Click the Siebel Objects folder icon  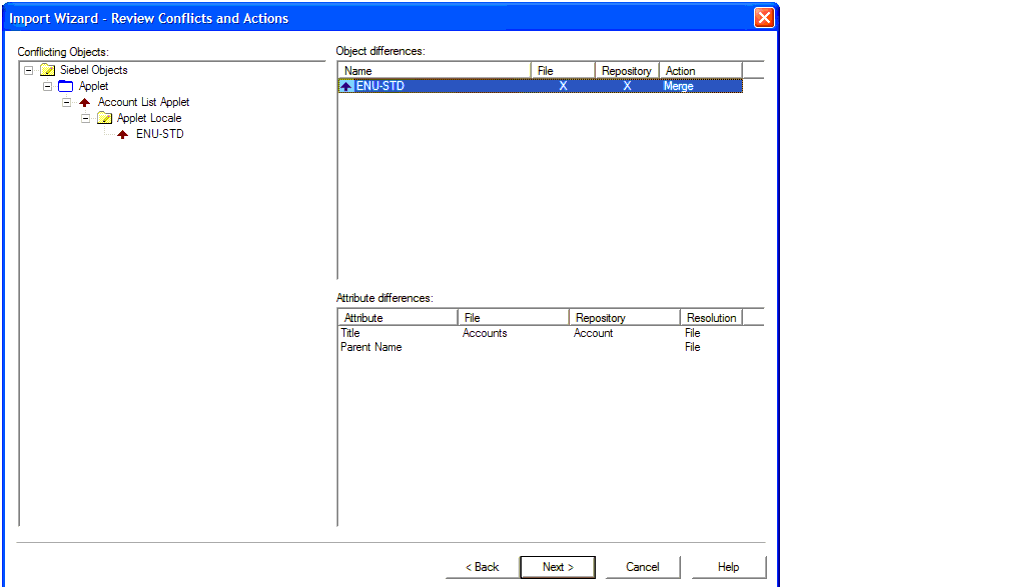(47, 70)
